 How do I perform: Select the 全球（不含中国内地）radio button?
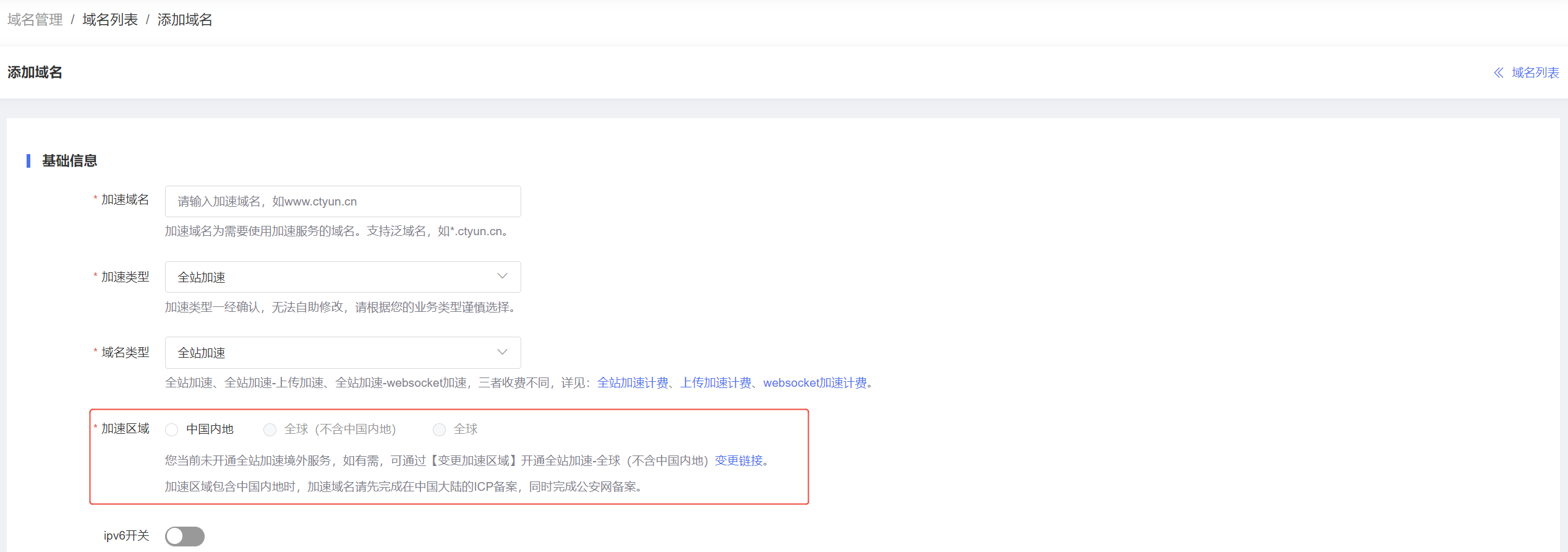[270, 429]
